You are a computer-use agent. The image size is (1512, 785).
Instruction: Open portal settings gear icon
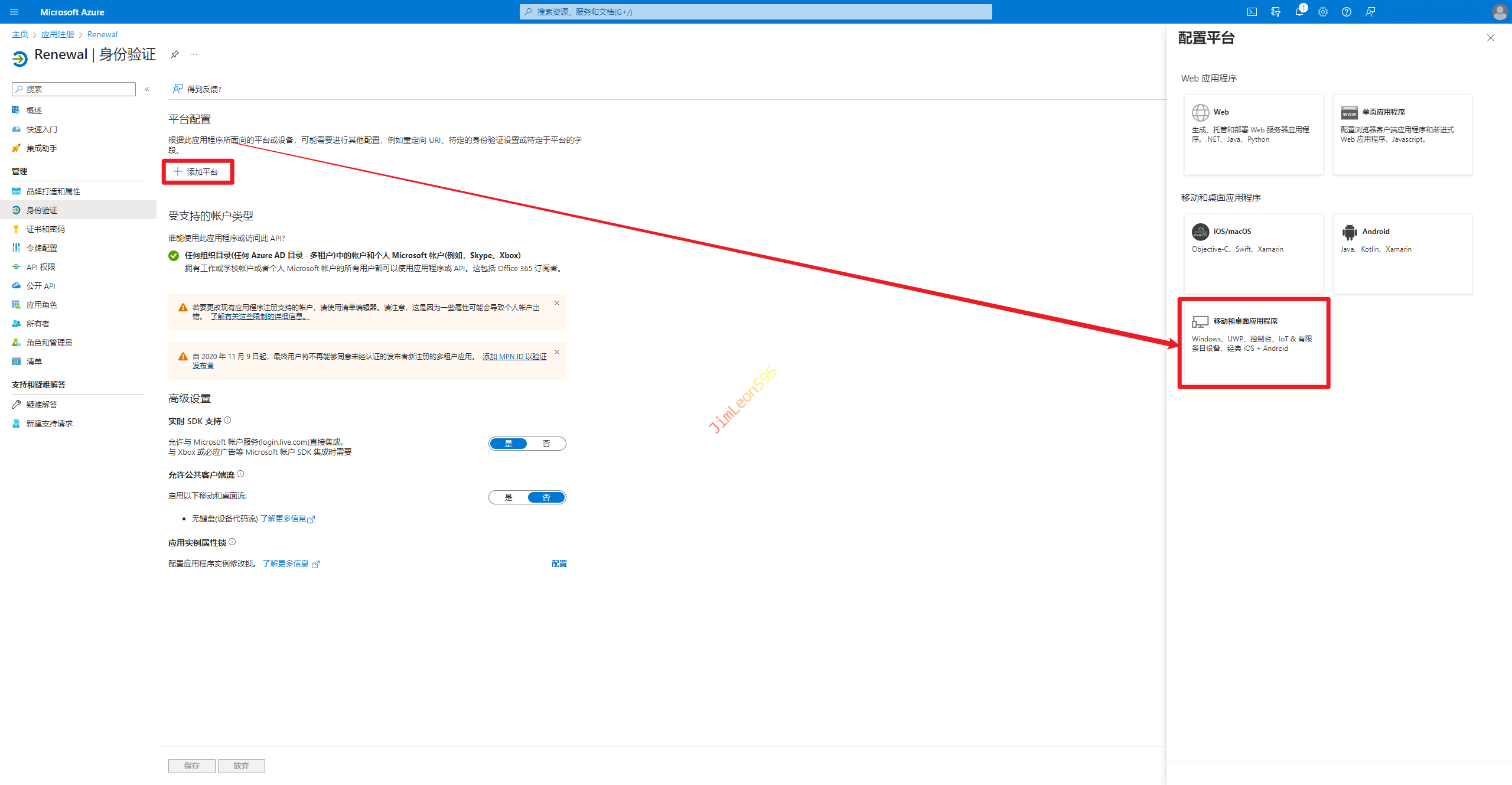1323,12
